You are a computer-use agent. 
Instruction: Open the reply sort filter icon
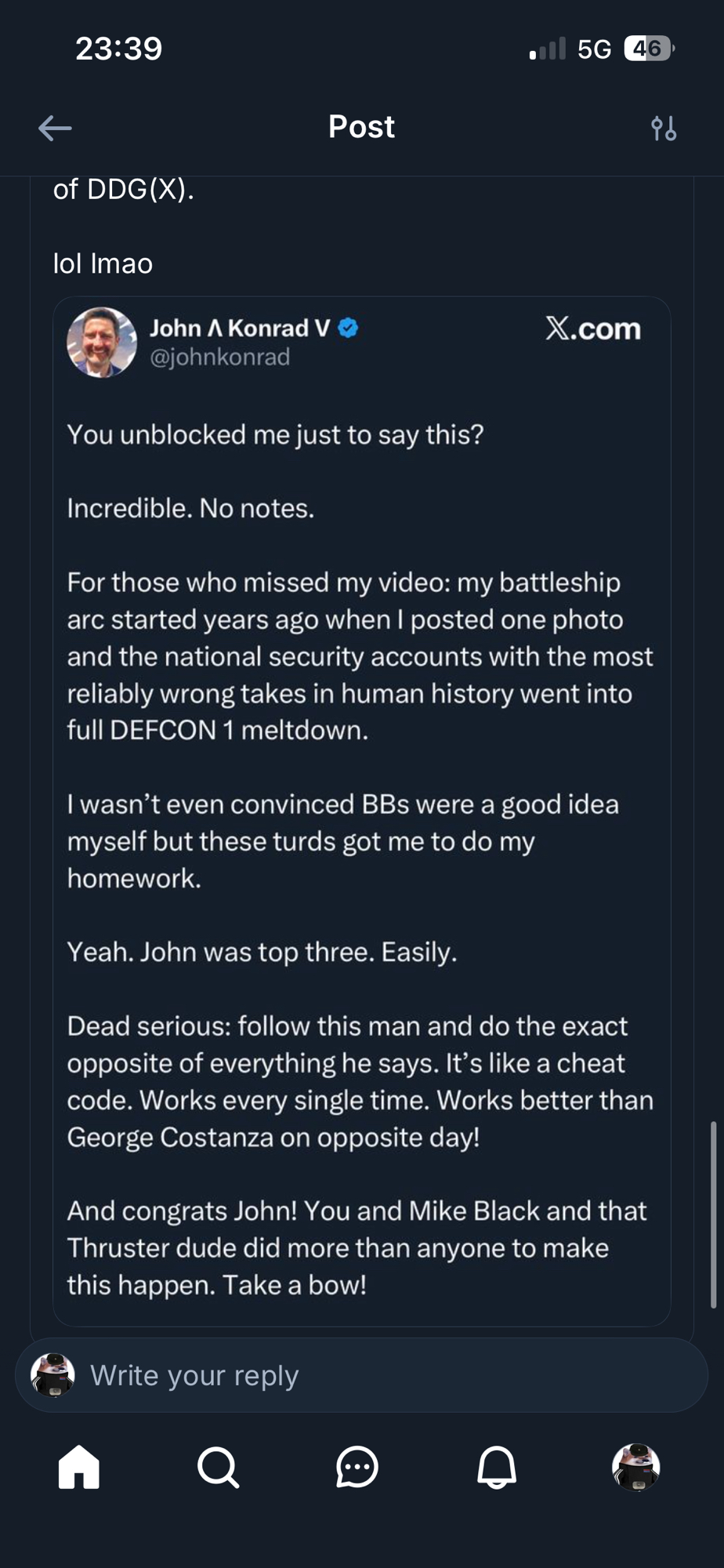pyautogui.click(x=664, y=128)
